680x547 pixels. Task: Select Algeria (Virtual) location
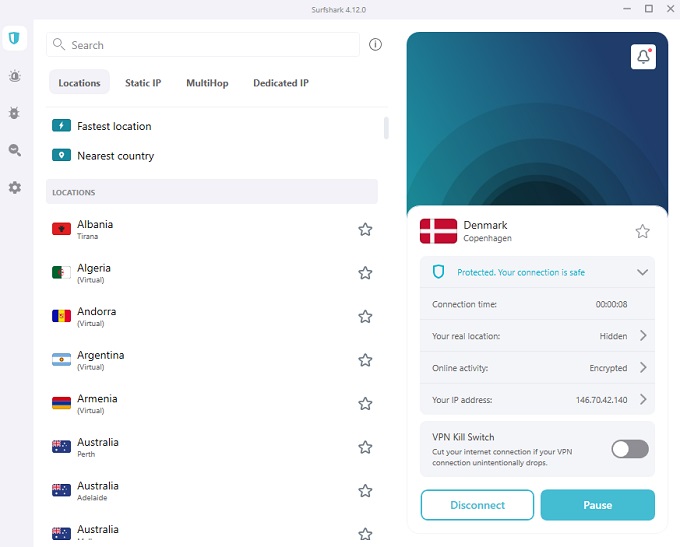pos(212,273)
